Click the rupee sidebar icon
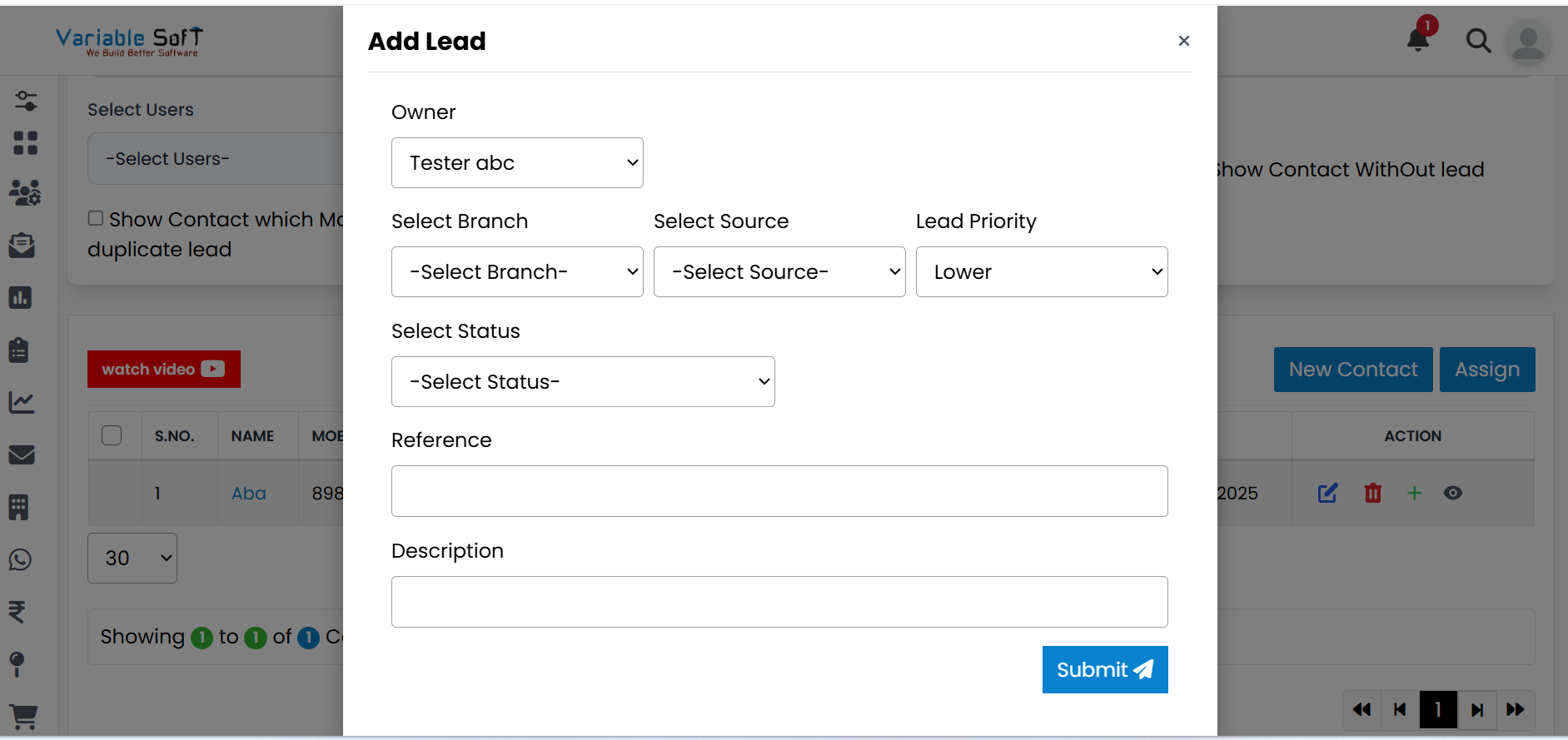Screen dimensions: 1568x740 click(17, 612)
